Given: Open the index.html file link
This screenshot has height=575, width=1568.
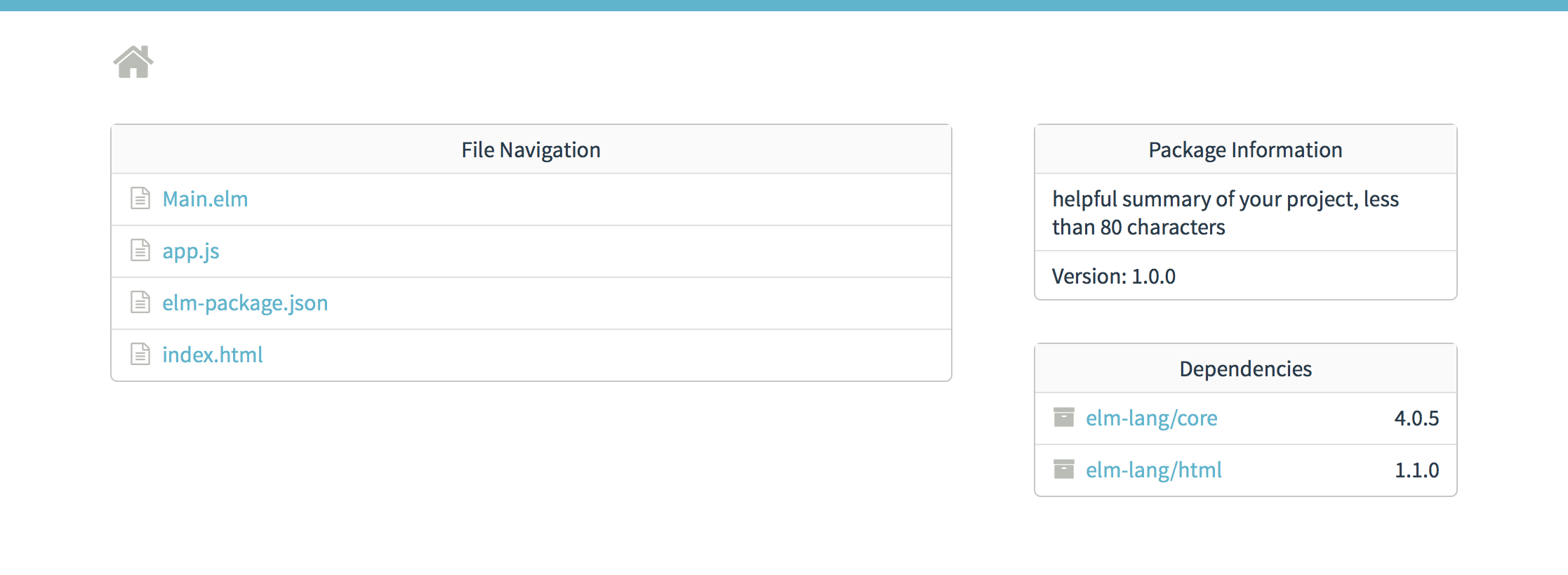Looking at the screenshot, I should tap(212, 355).
